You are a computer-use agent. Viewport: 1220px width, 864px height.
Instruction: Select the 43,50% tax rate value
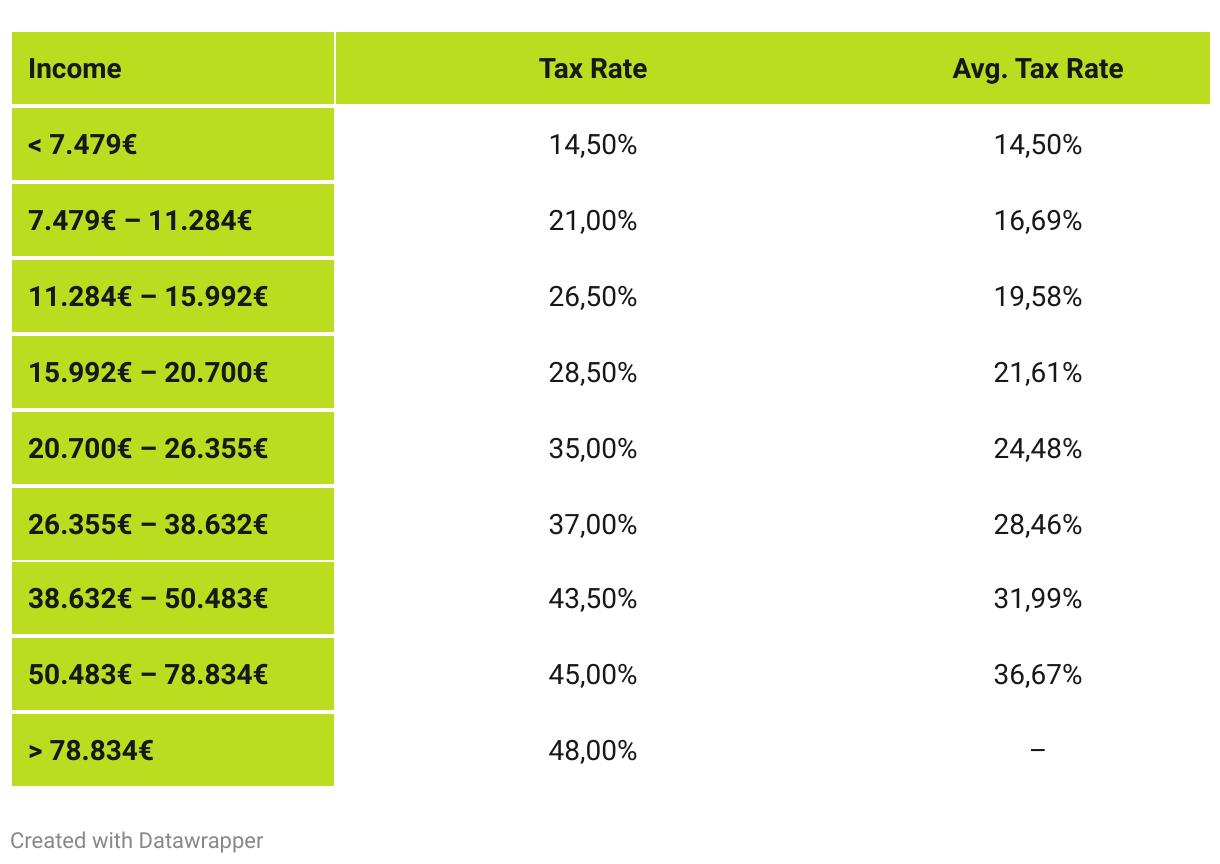(593, 599)
